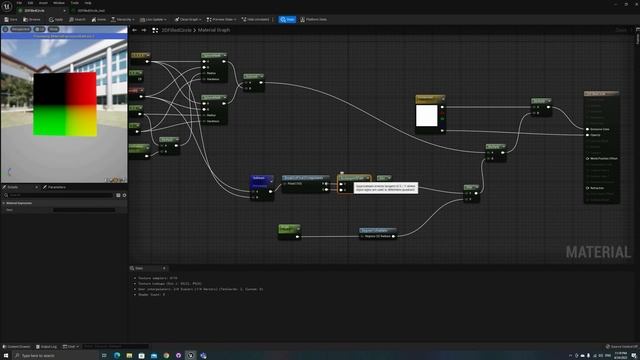Screen dimensions: 640x360
Task: Open File Explorer from taskbar
Action: coord(129,356)
